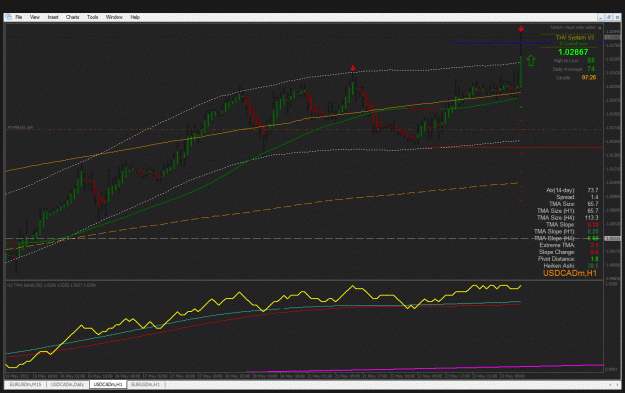Viewport: 625px width, 393px height.
Task: Click the #1496281 sell order label
Action: 20,128
